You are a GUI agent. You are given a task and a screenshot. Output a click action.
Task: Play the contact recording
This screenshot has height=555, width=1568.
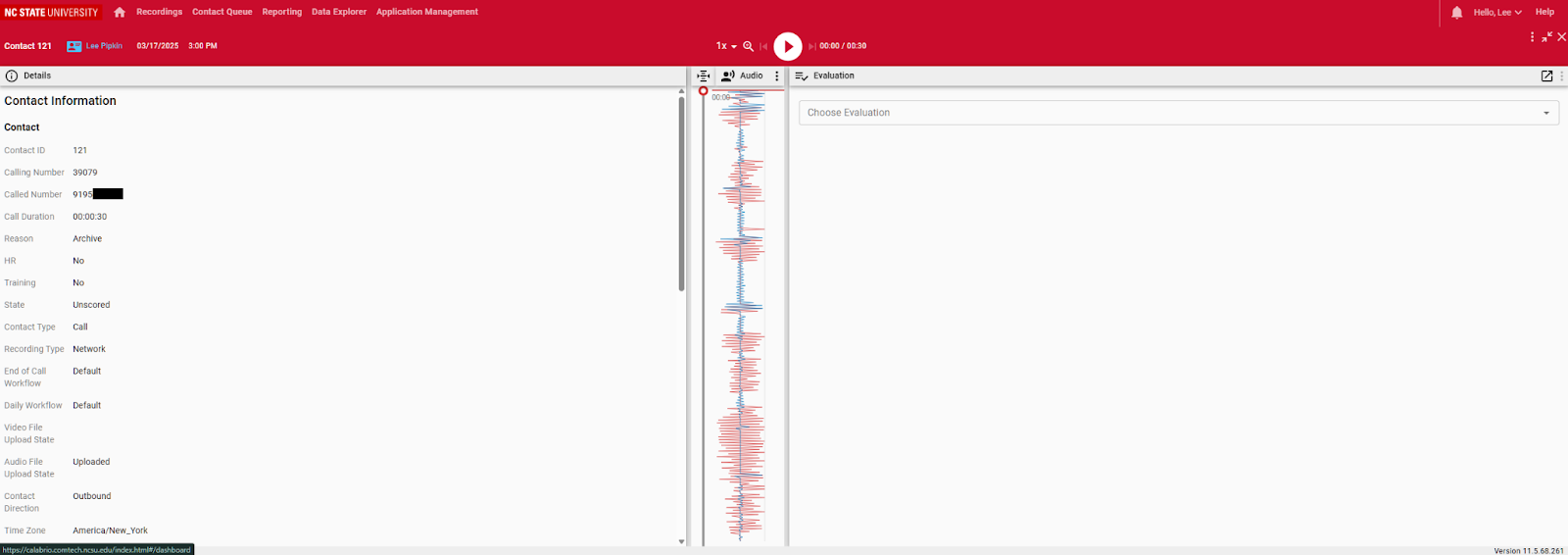(788, 46)
